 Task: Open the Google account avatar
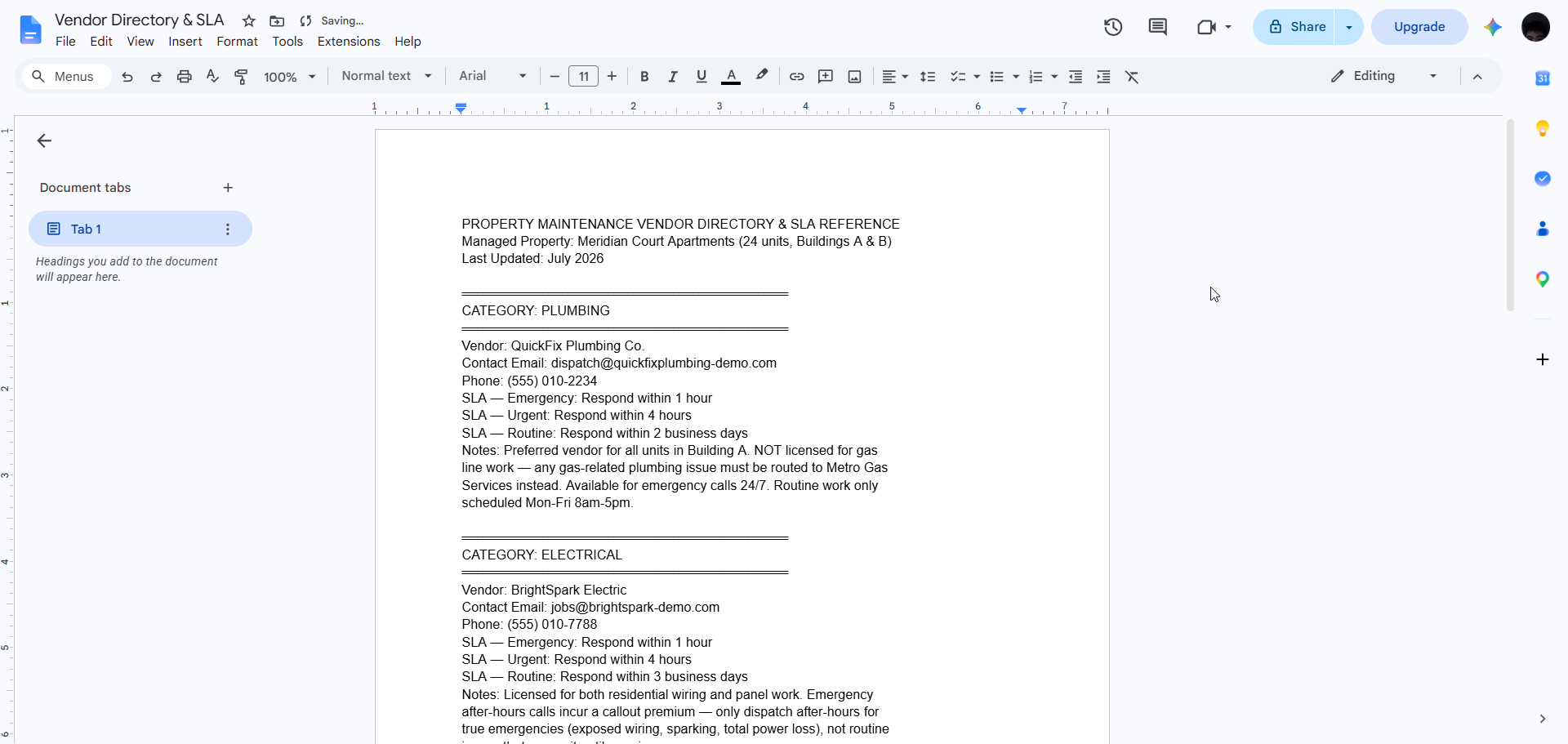coord(1535,27)
